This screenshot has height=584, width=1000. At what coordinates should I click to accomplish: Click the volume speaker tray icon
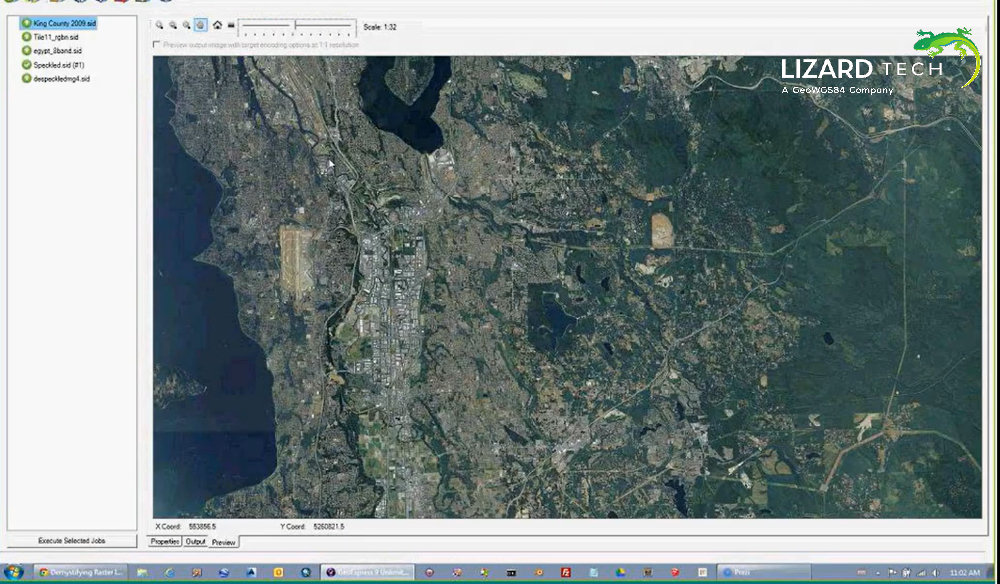click(x=935, y=573)
